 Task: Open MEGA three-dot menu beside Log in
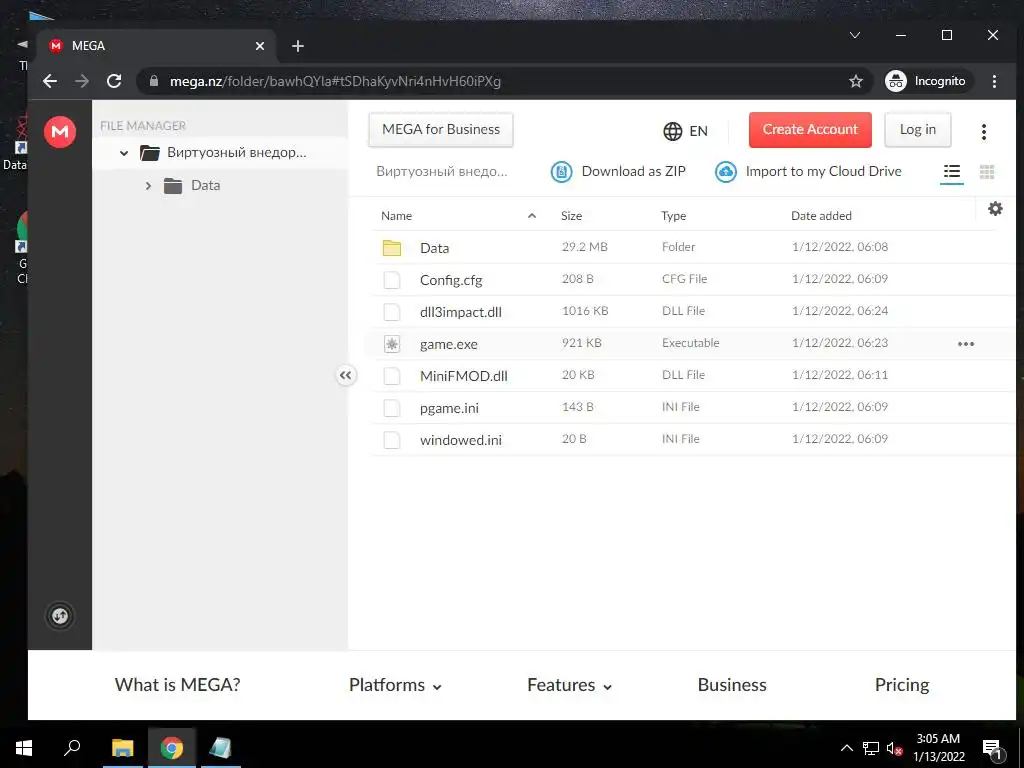click(984, 131)
